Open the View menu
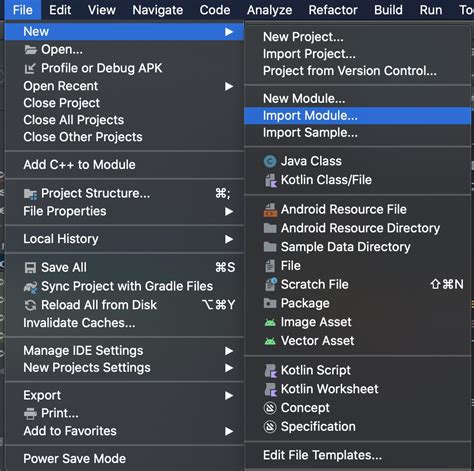The height and width of the screenshot is (471, 474). [102, 10]
